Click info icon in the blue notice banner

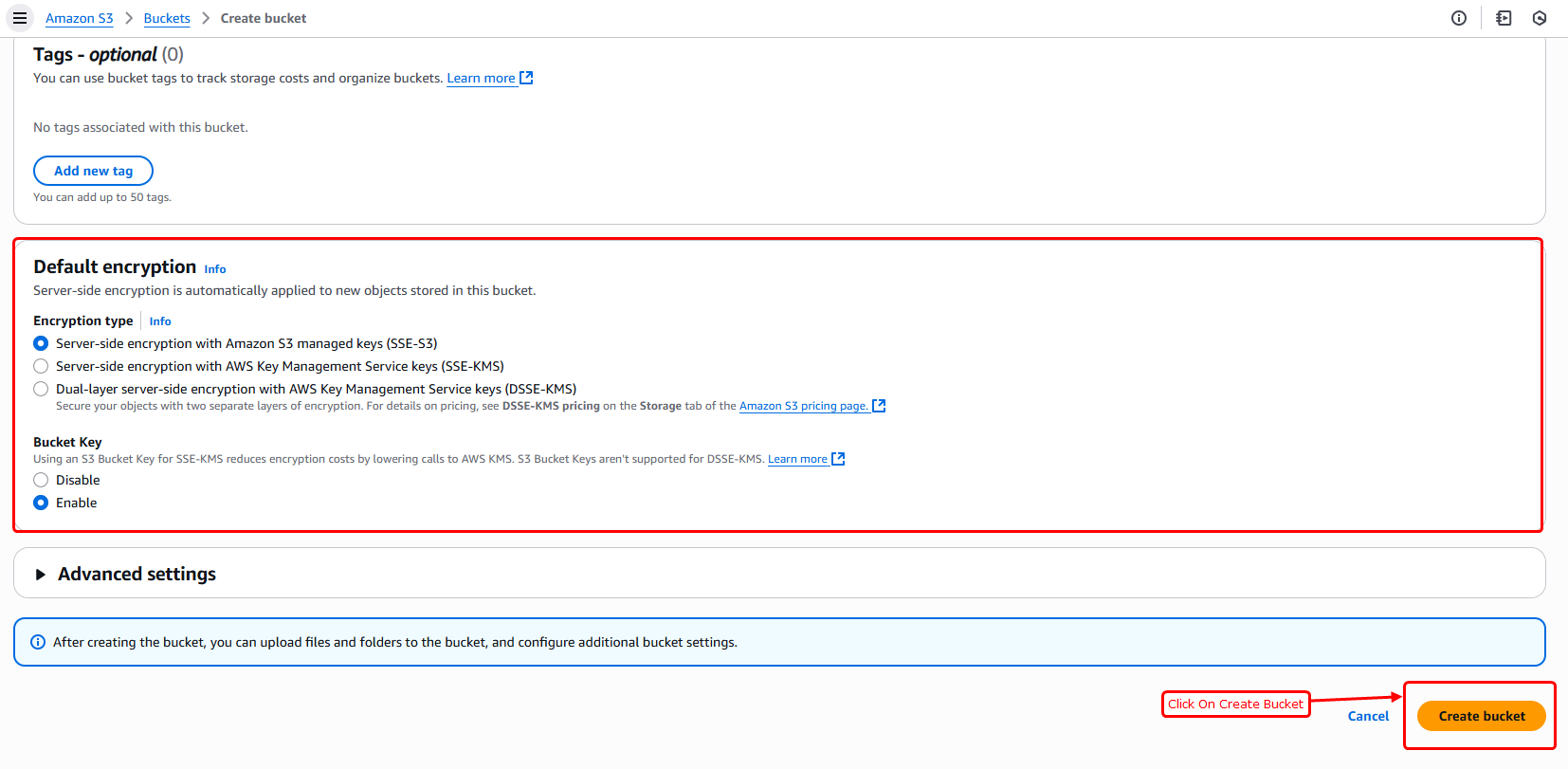click(x=38, y=642)
